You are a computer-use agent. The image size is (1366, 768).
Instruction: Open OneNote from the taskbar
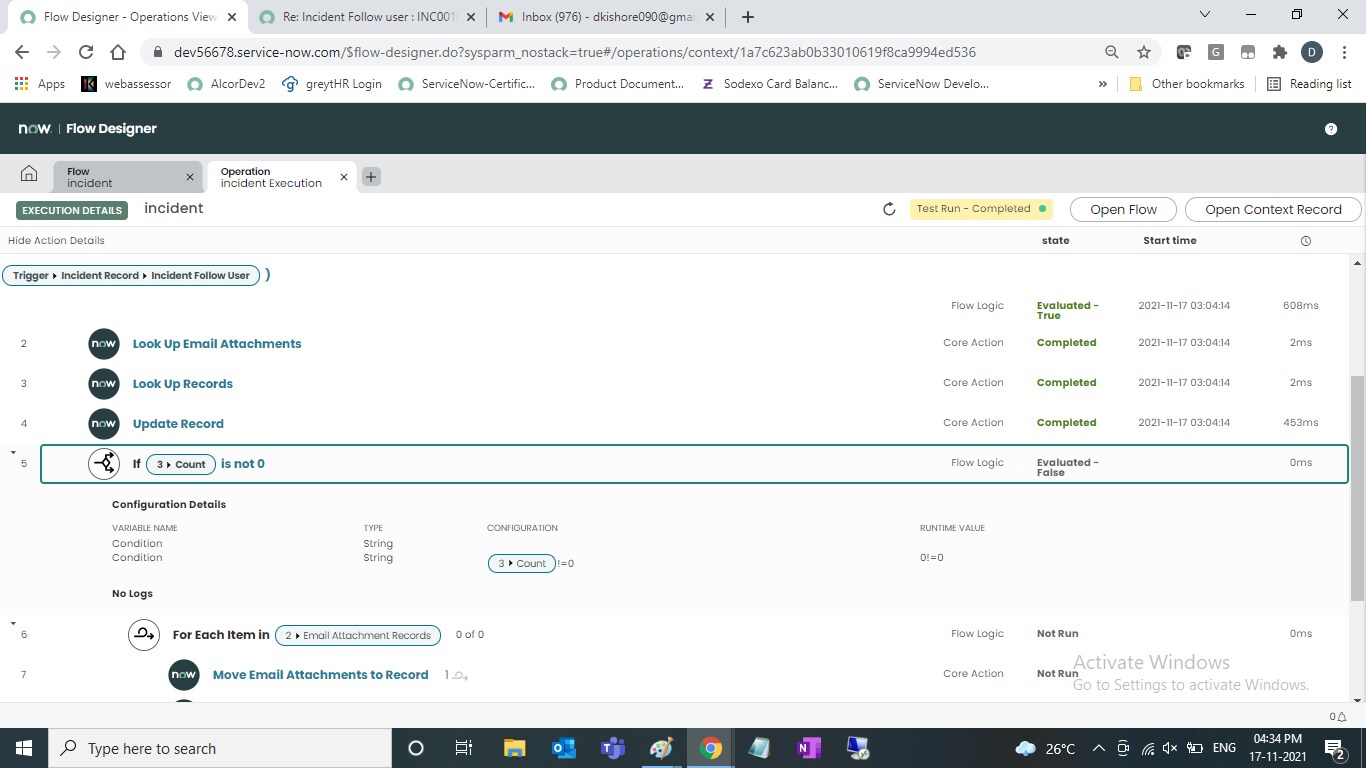808,748
